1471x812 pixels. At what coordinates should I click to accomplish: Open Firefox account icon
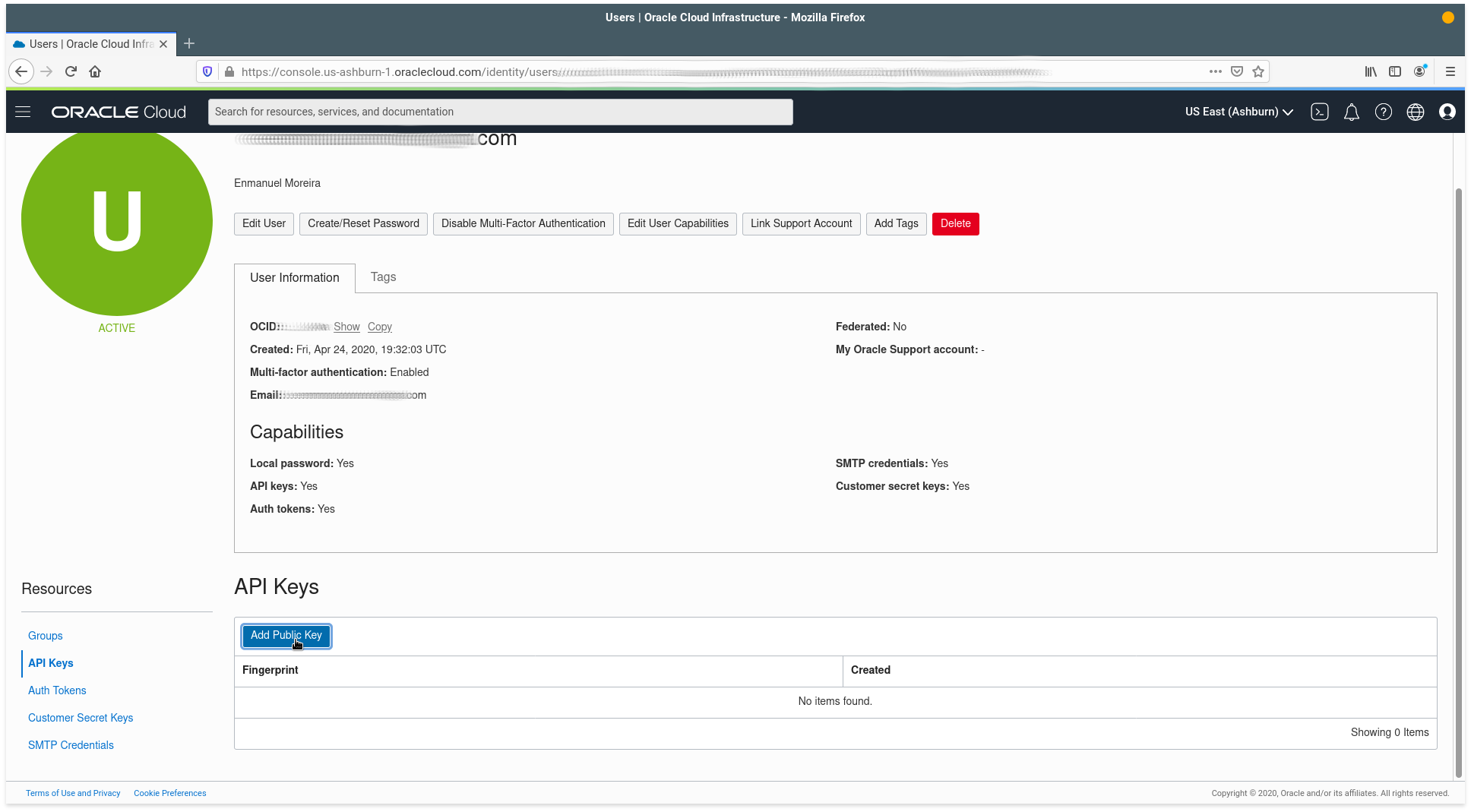tap(1420, 71)
